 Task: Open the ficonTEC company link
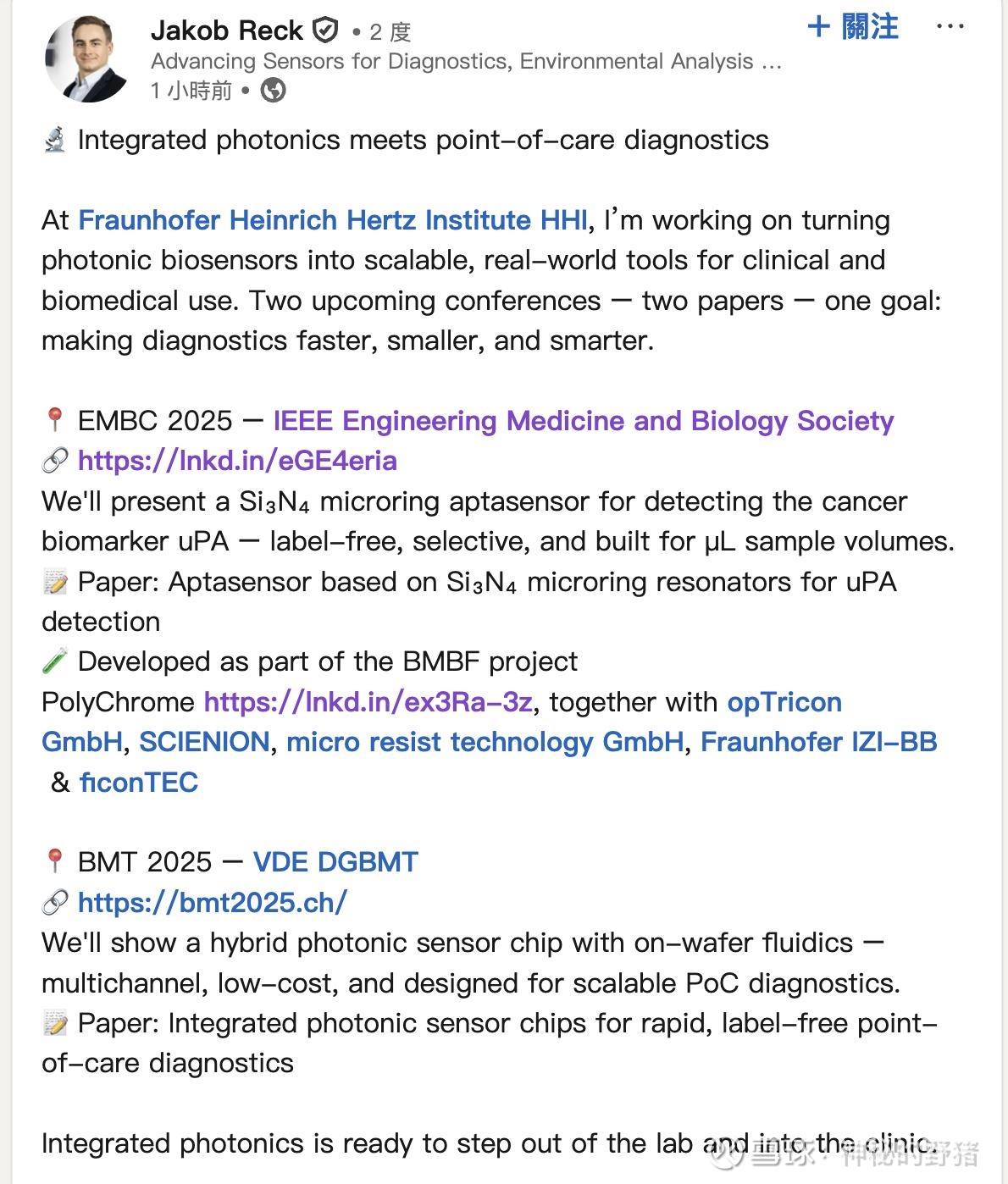coord(139,783)
